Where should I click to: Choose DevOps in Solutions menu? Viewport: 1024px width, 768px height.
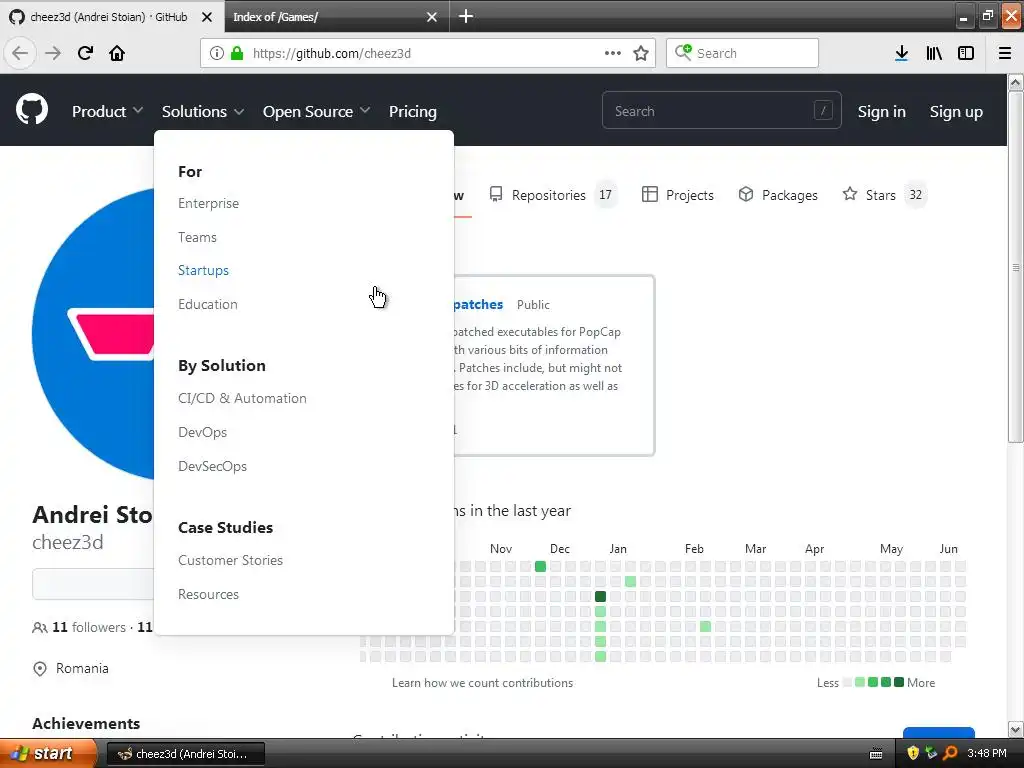pyautogui.click(x=202, y=432)
